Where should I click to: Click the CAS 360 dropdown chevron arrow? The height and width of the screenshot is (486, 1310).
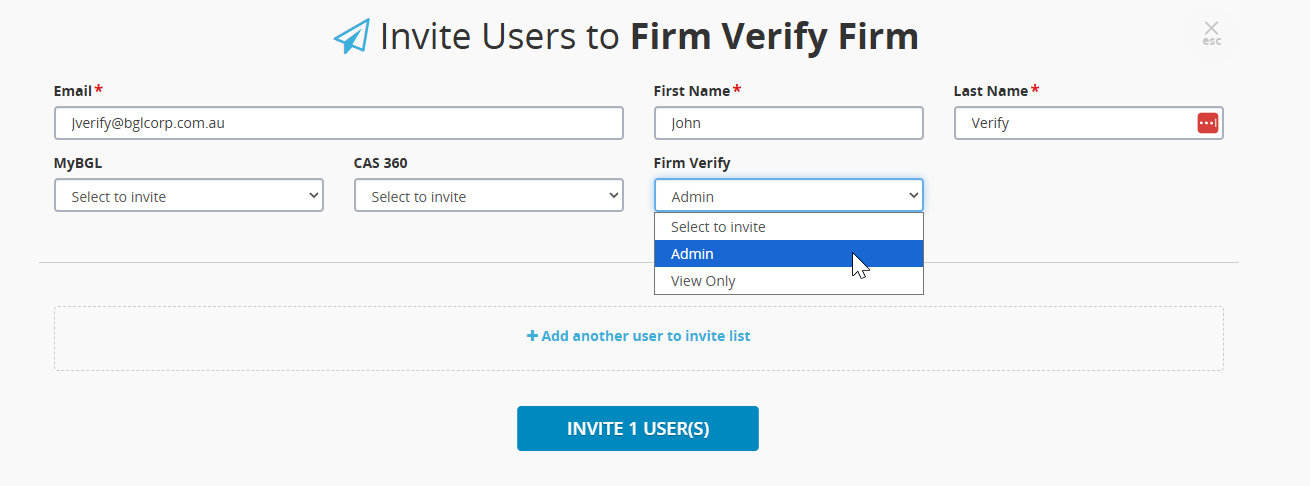point(613,196)
